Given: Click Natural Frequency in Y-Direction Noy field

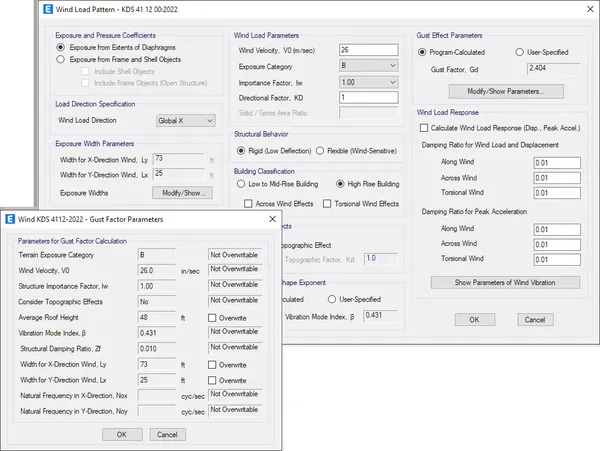Looking at the screenshot, I should [x=157, y=411].
